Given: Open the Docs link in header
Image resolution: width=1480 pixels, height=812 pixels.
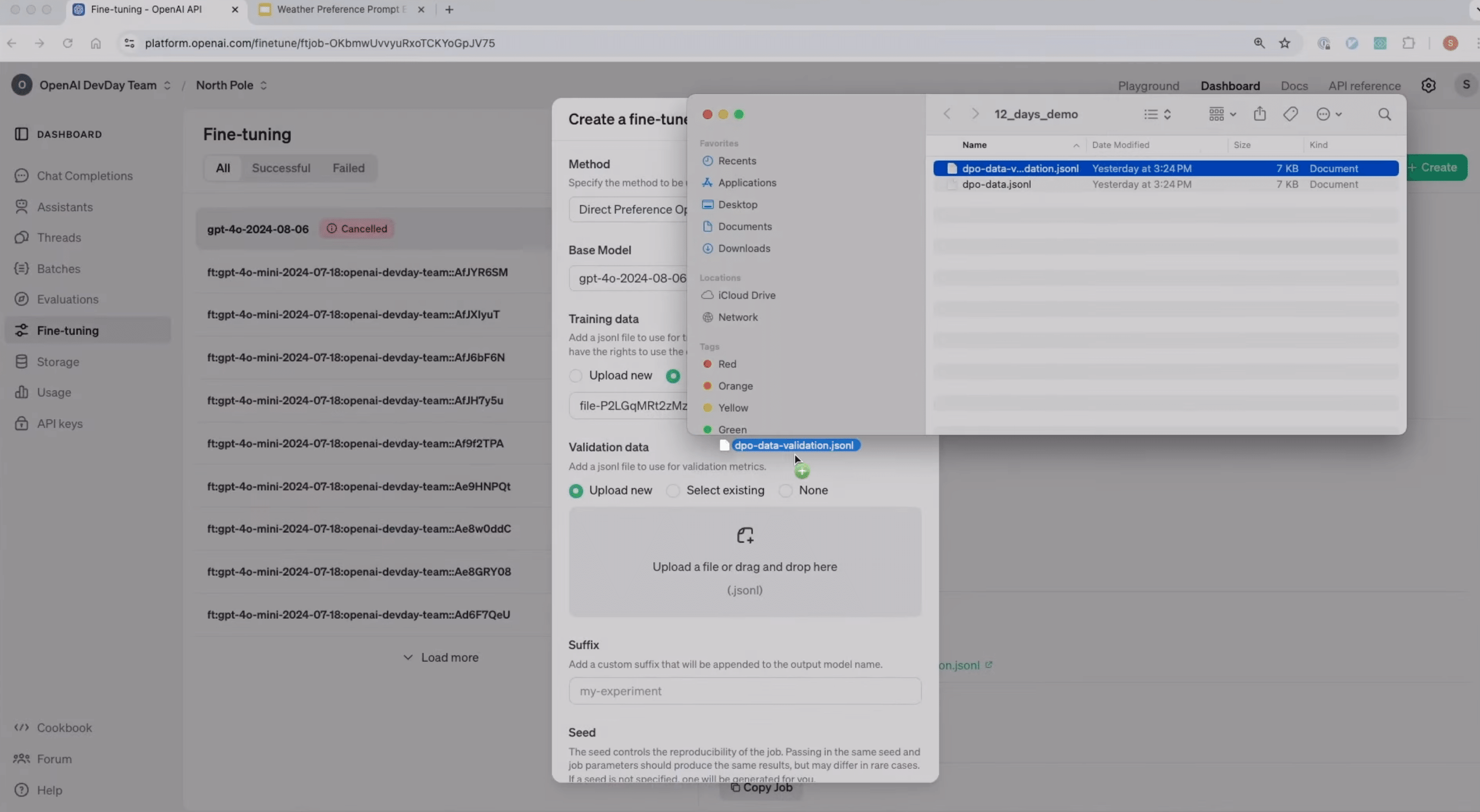Looking at the screenshot, I should pos(1294,85).
